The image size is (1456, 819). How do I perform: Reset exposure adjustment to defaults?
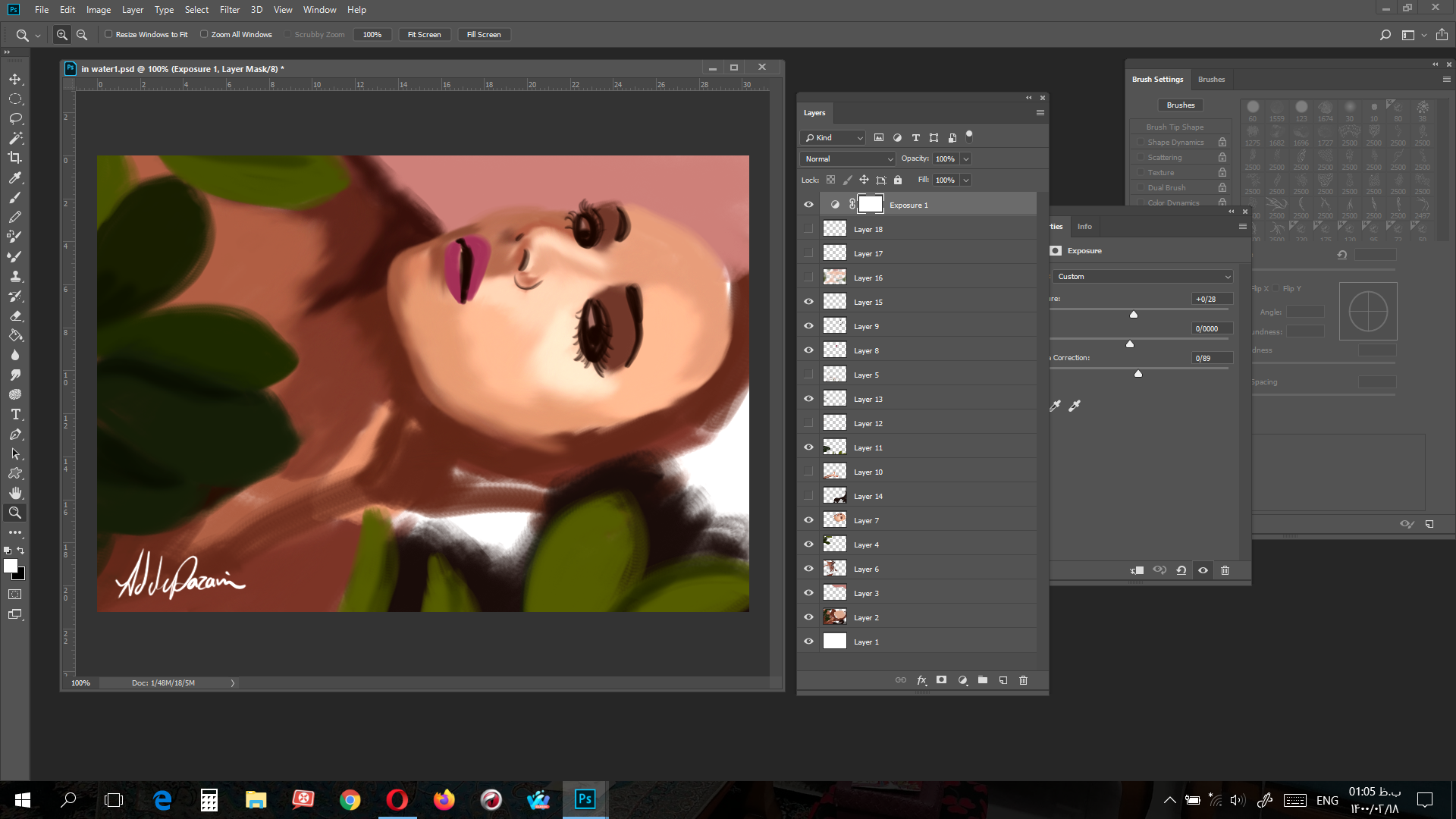pos(1181,570)
